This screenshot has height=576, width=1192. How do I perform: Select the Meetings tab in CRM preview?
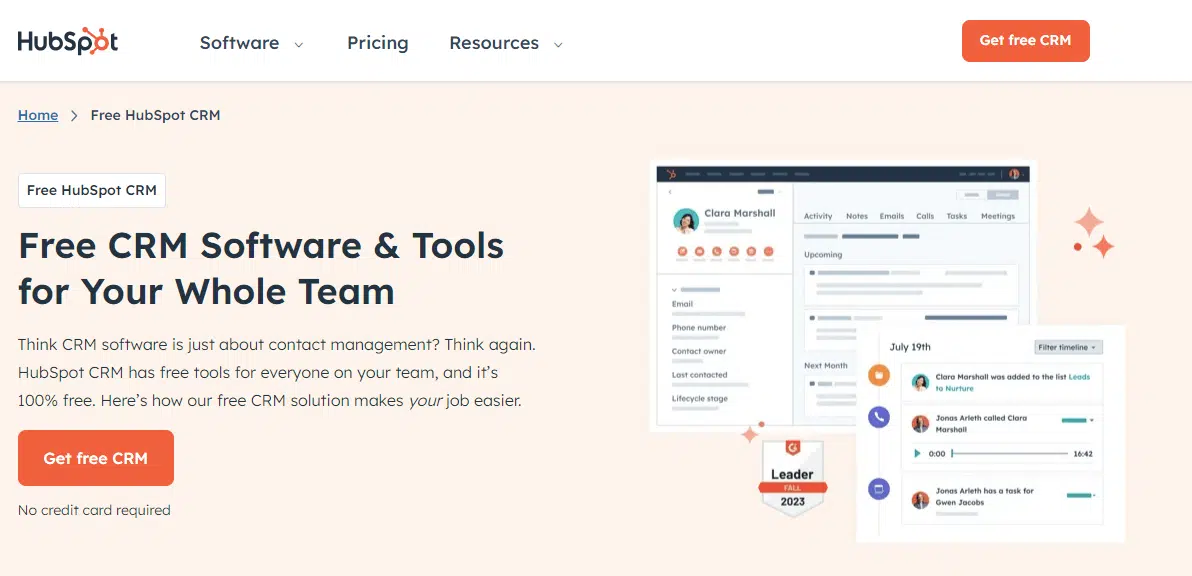coord(997,216)
